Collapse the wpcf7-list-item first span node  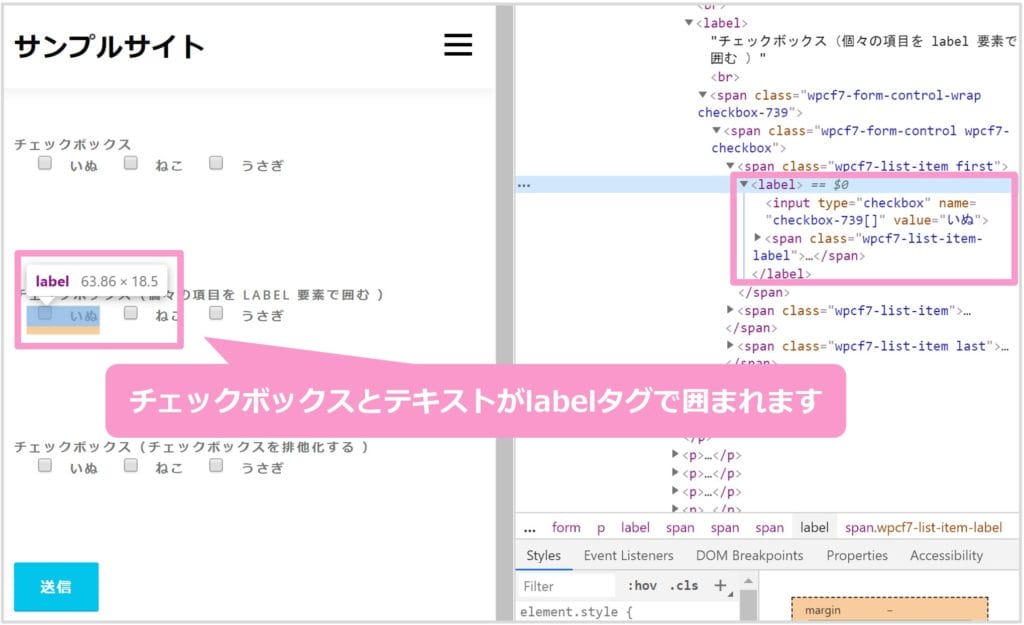click(731, 166)
